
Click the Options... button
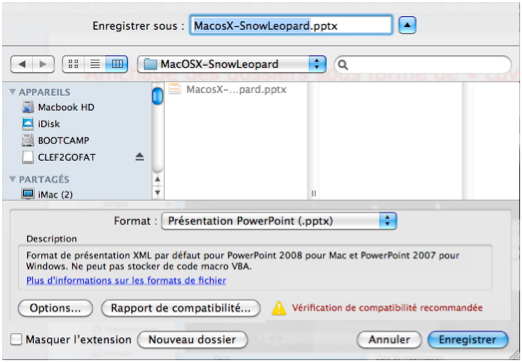click(x=55, y=308)
